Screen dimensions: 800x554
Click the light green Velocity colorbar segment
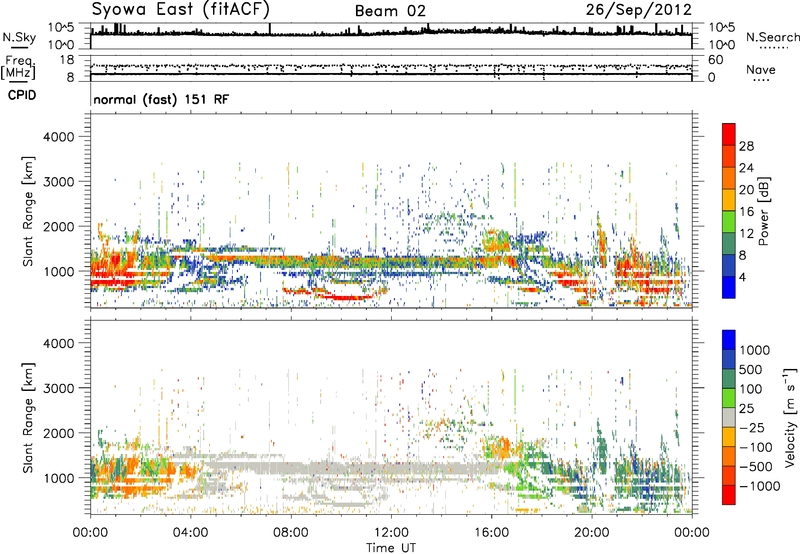729,398
